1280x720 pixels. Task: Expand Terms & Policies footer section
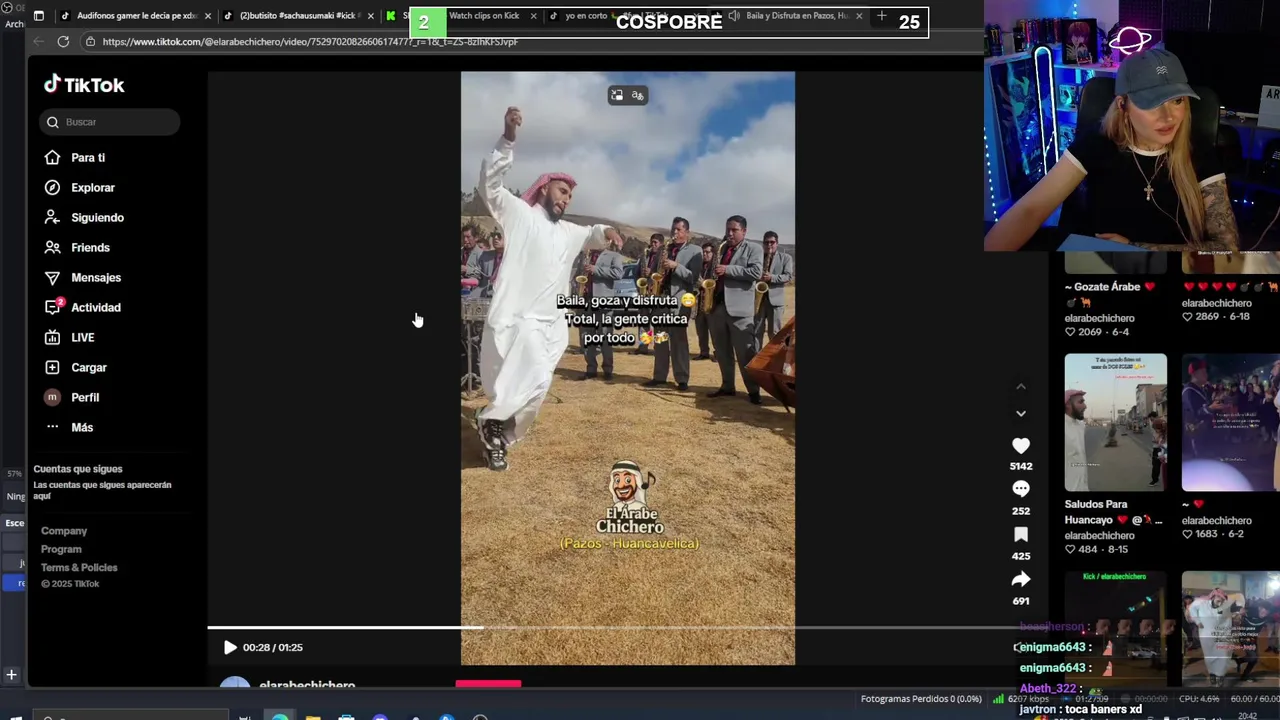(79, 567)
